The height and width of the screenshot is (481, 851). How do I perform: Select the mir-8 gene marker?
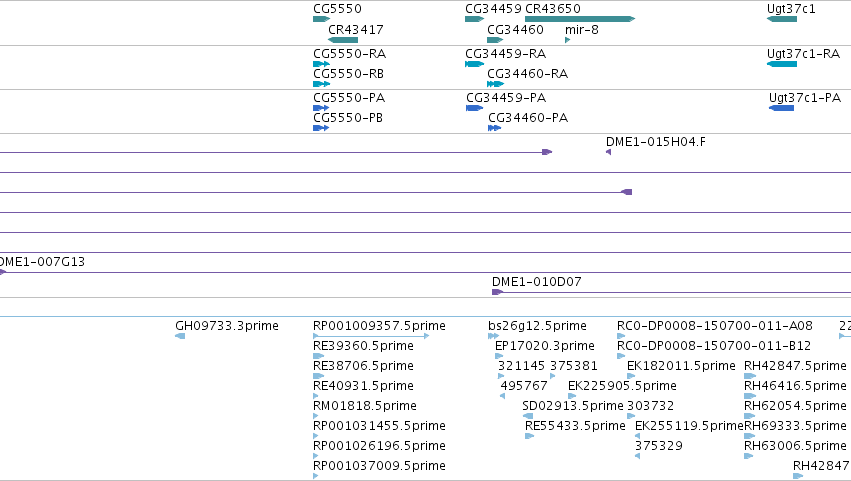pos(568,40)
